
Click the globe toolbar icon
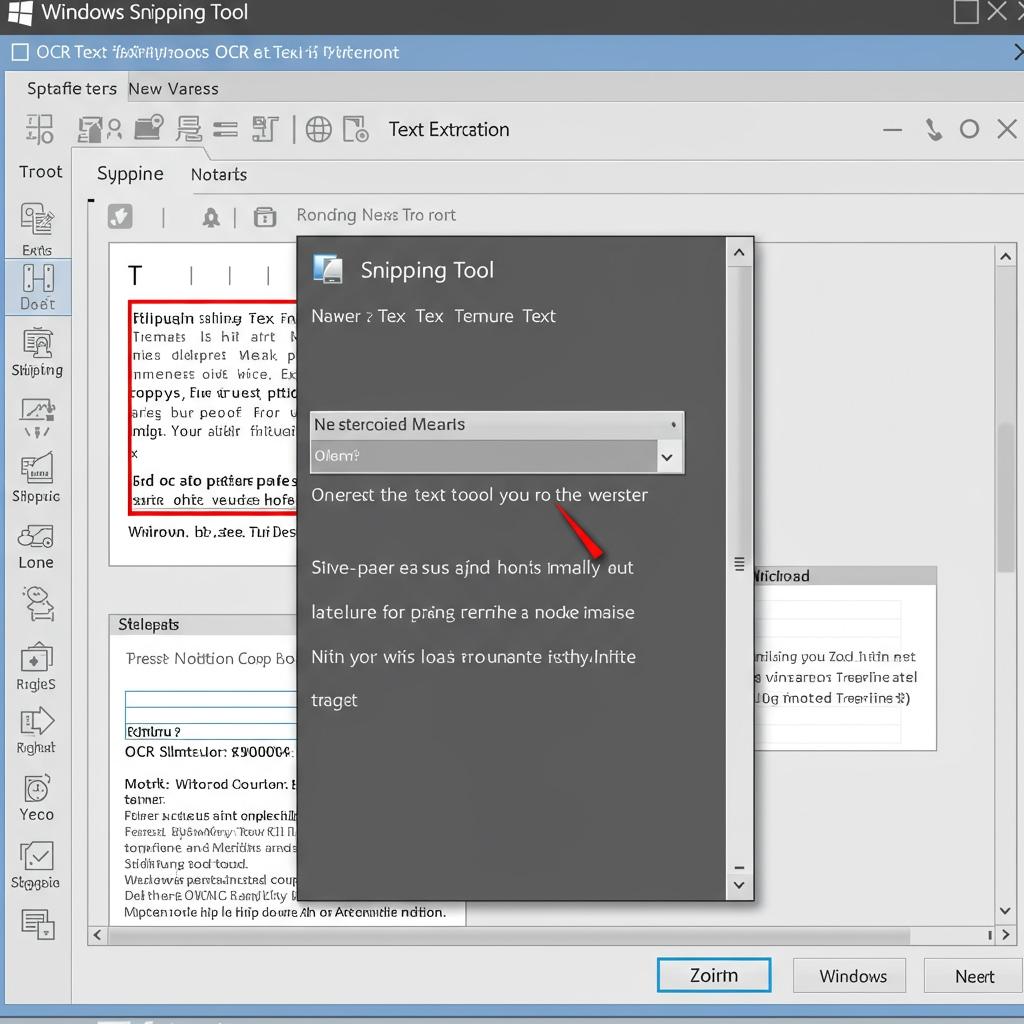319,129
